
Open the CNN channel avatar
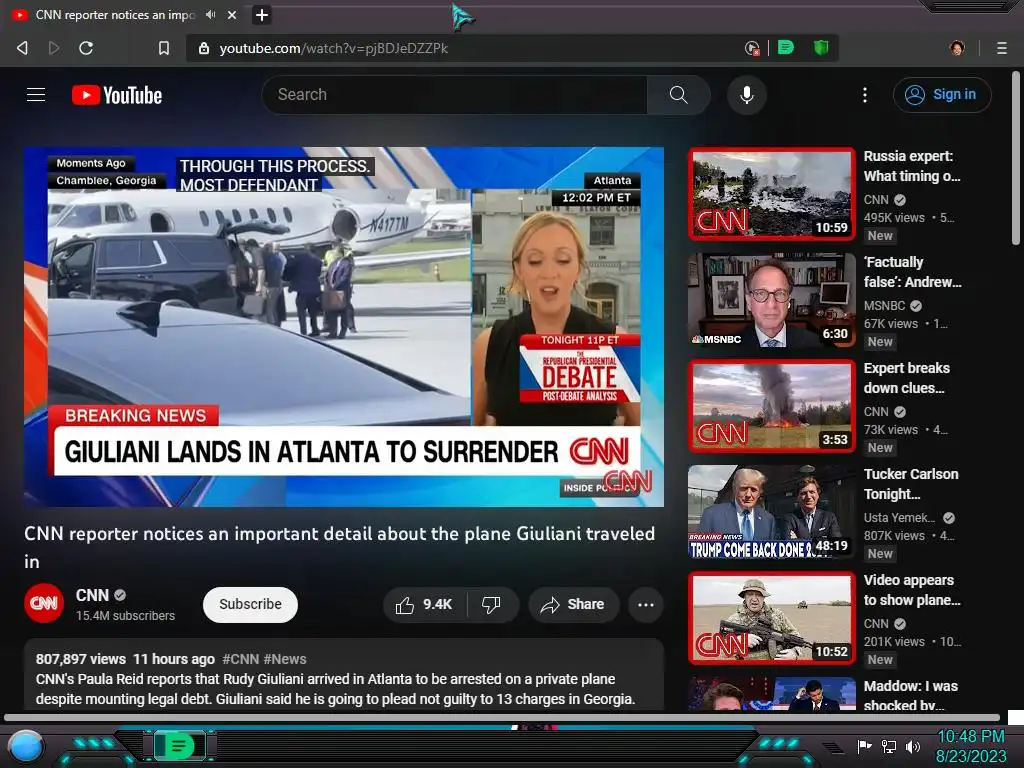[x=44, y=603]
